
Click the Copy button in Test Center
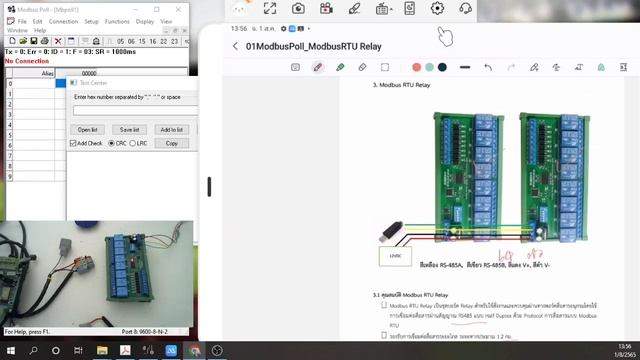171,143
